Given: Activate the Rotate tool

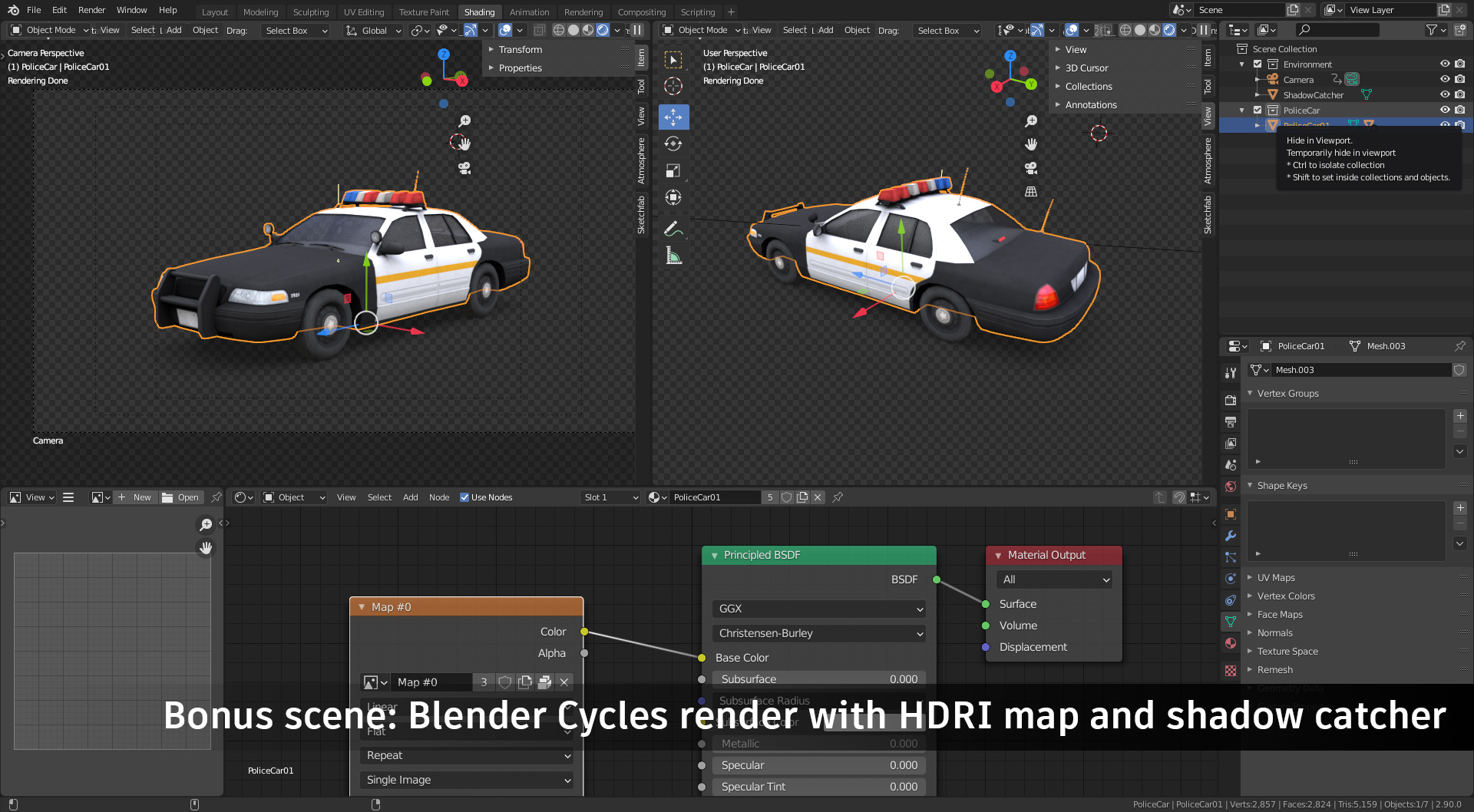Looking at the screenshot, I should [673, 144].
